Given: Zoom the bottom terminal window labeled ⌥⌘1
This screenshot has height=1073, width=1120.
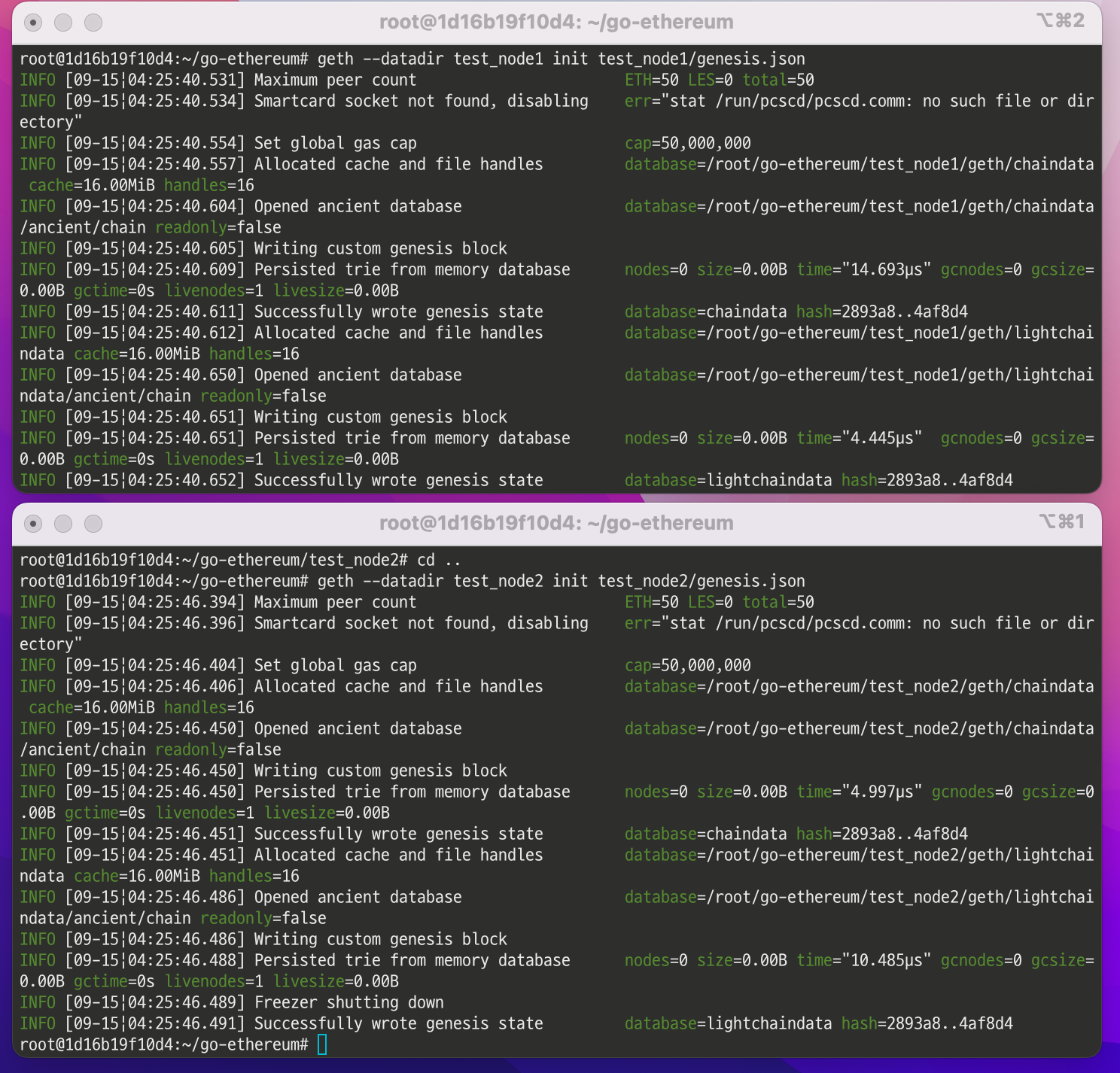Looking at the screenshot, I should [x=93, y=524].
